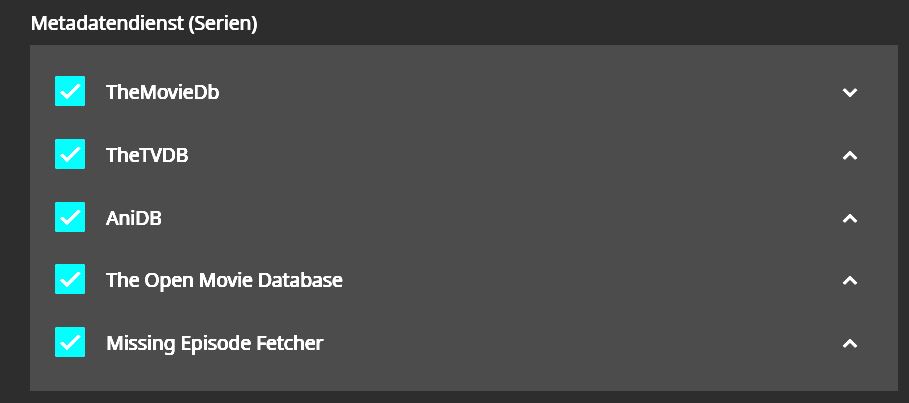Deselect the Missing Episode Fetcher checkbox

click(70, 342)
